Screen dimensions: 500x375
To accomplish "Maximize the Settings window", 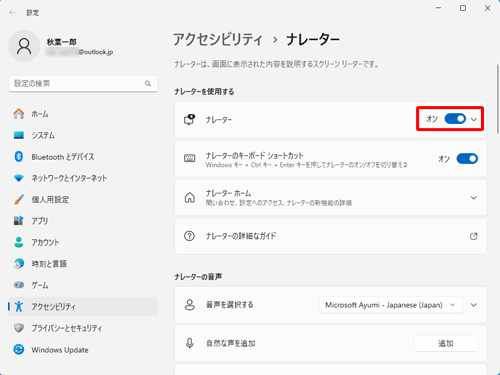I will coord(463,8).
